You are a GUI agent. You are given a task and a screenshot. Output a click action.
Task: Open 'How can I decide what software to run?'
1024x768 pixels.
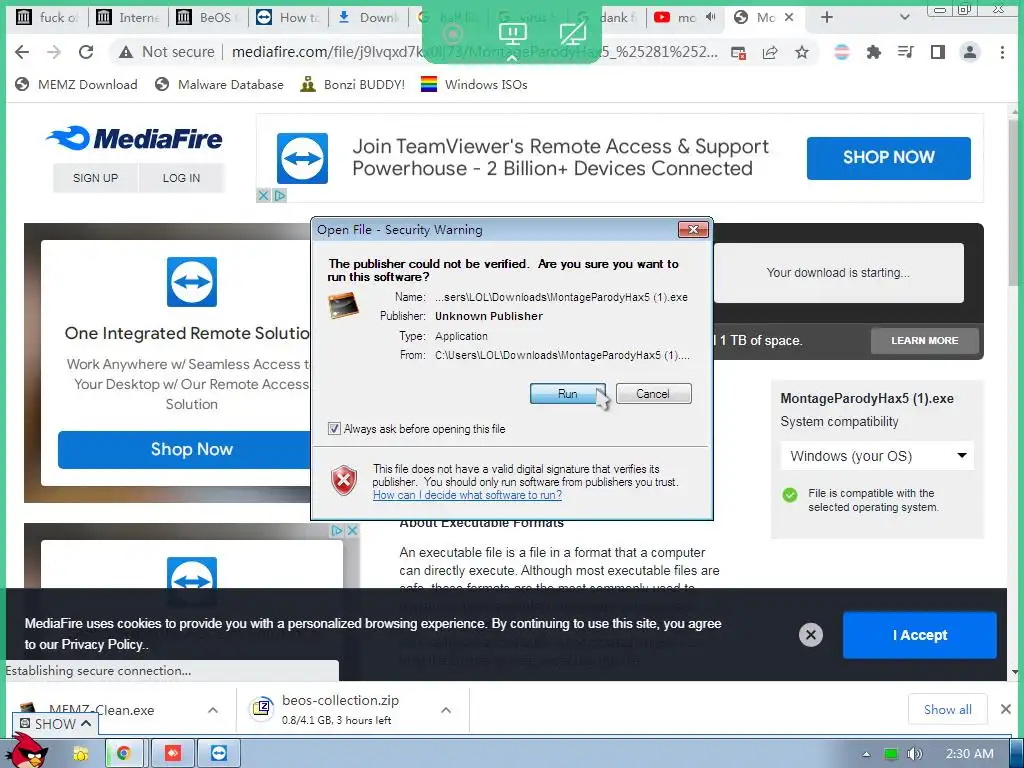(467, 495)
